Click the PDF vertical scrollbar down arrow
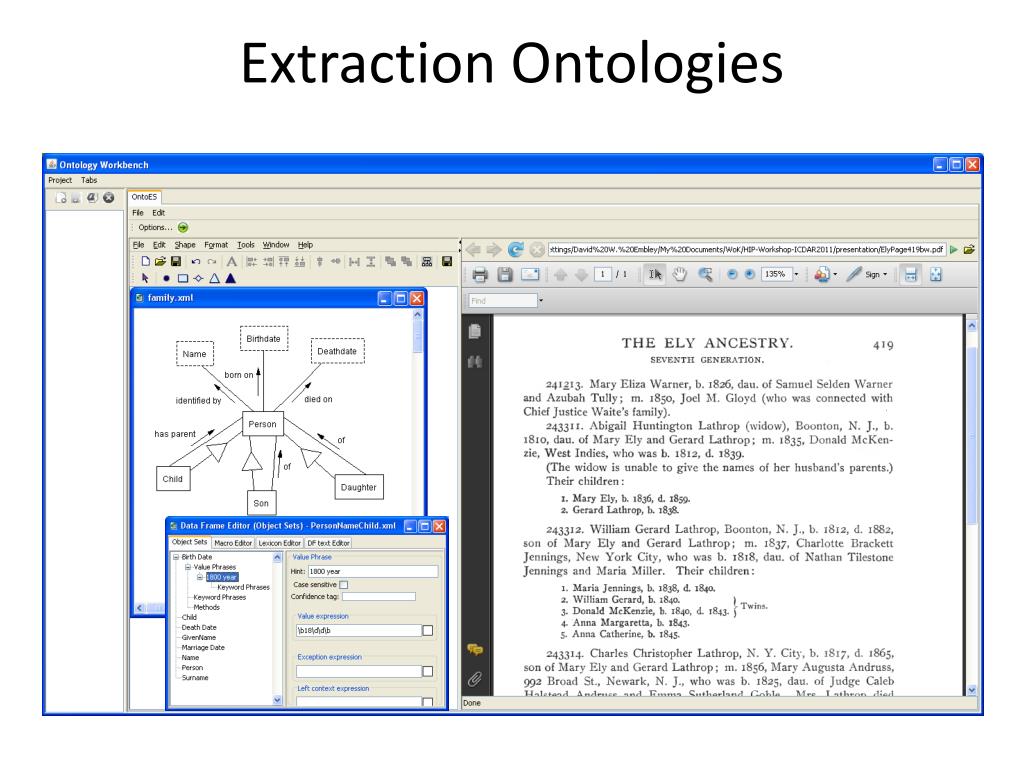This screenshot has width=1024, height=768. click(972, 690)
